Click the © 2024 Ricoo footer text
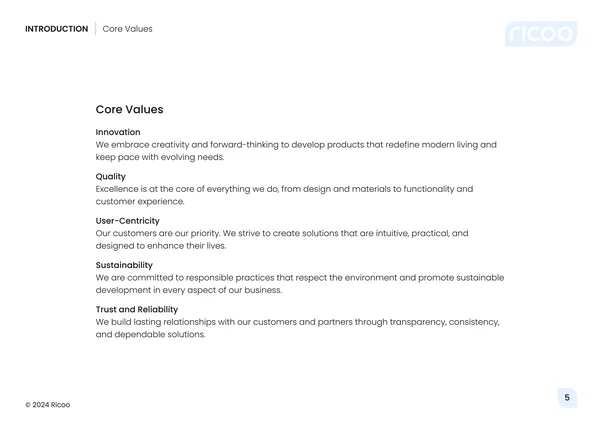600x425 pixels. click(x=48, y=405)
